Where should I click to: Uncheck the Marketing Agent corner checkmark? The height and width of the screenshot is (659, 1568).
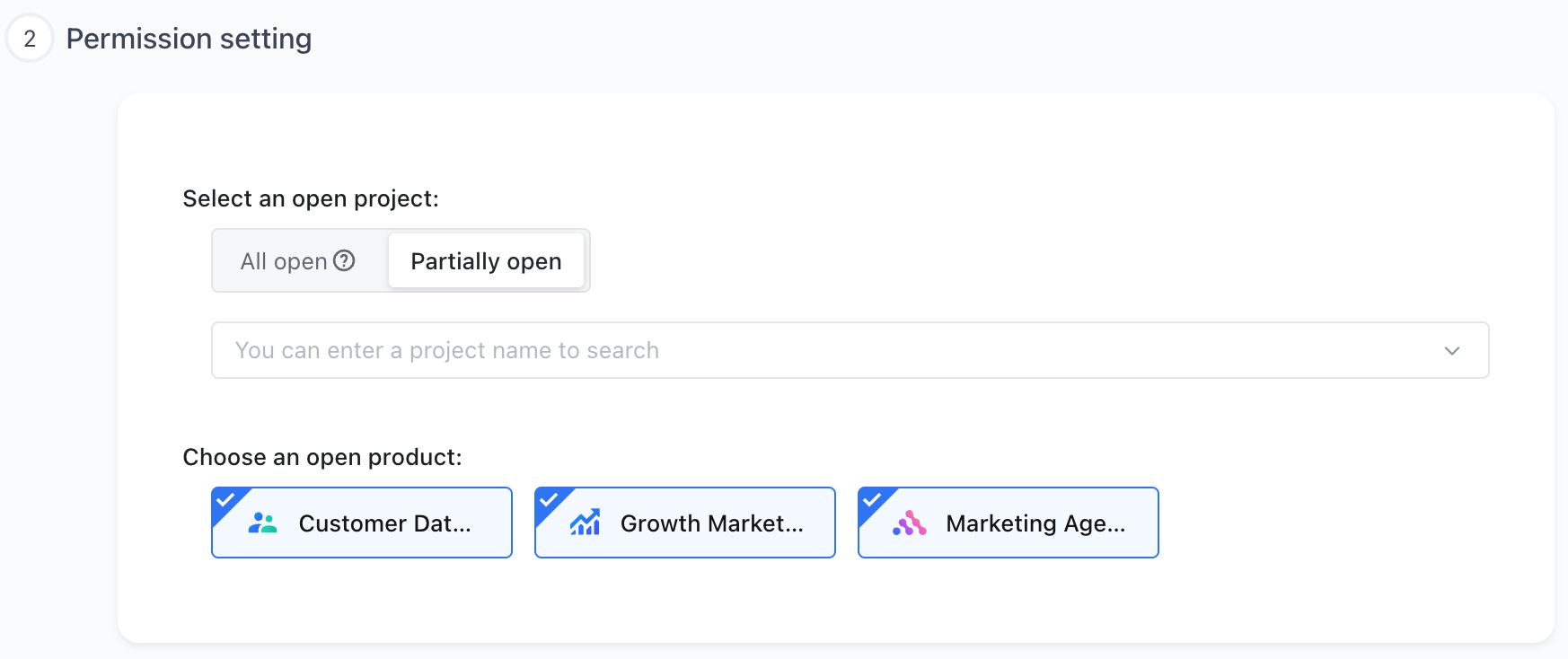coord(871,500)
